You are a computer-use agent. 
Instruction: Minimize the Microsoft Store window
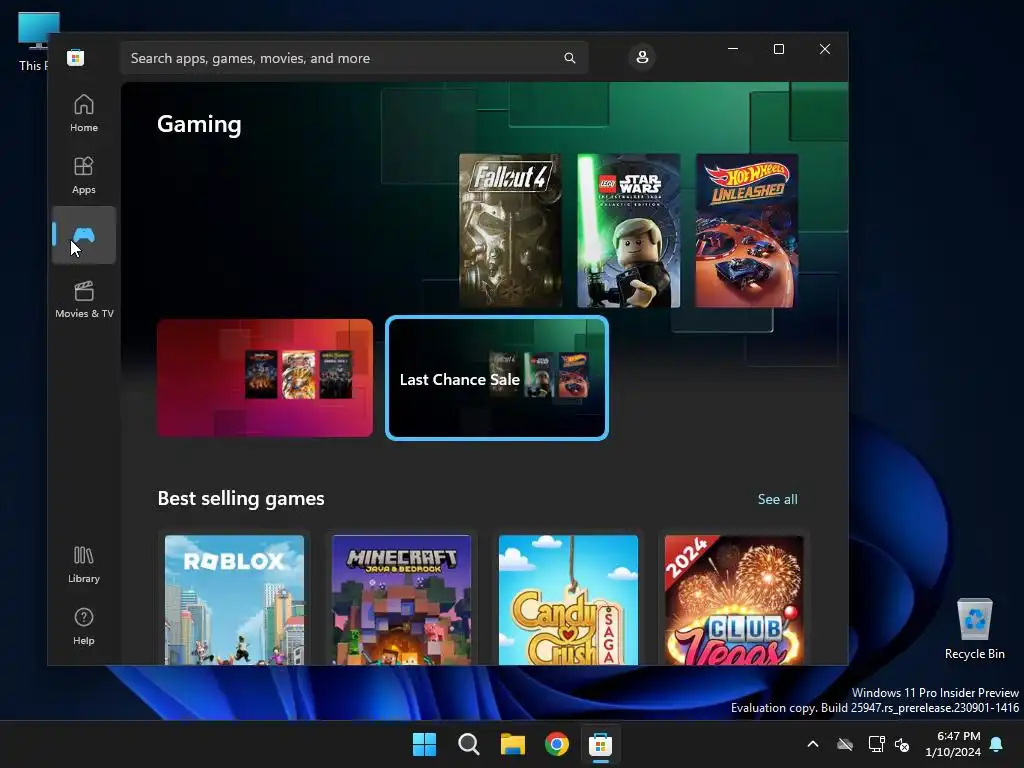coord(733,49)
